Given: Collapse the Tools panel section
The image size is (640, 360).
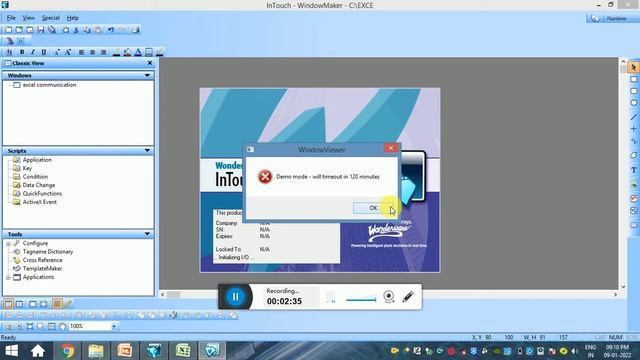Looking at the screenshot, I should [147, 234].
